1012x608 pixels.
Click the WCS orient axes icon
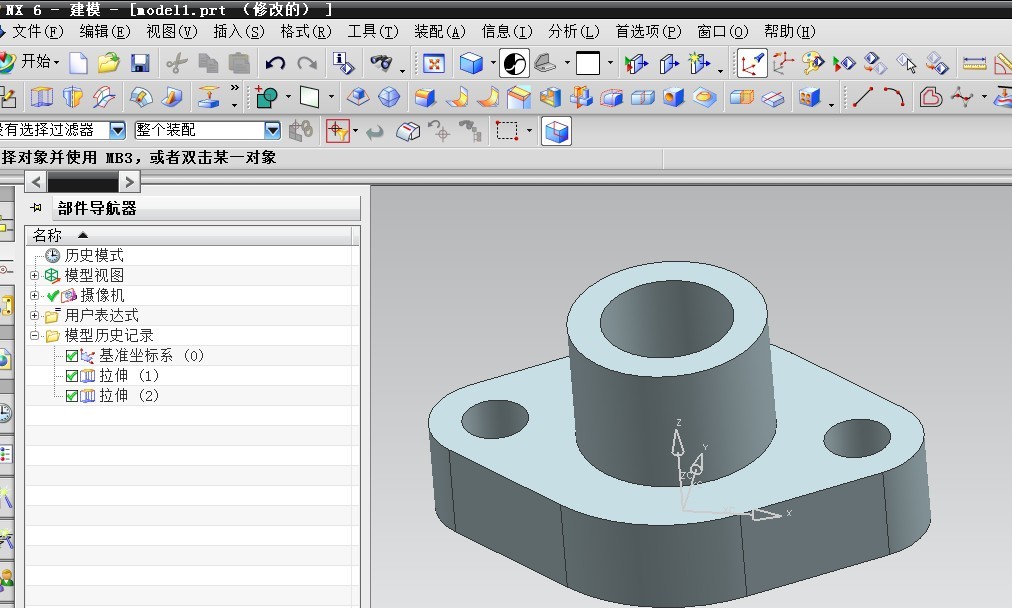(x=782, y=63)
